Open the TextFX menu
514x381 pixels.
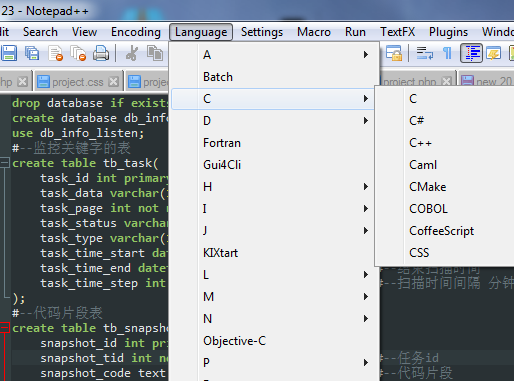tap(397, 32)
